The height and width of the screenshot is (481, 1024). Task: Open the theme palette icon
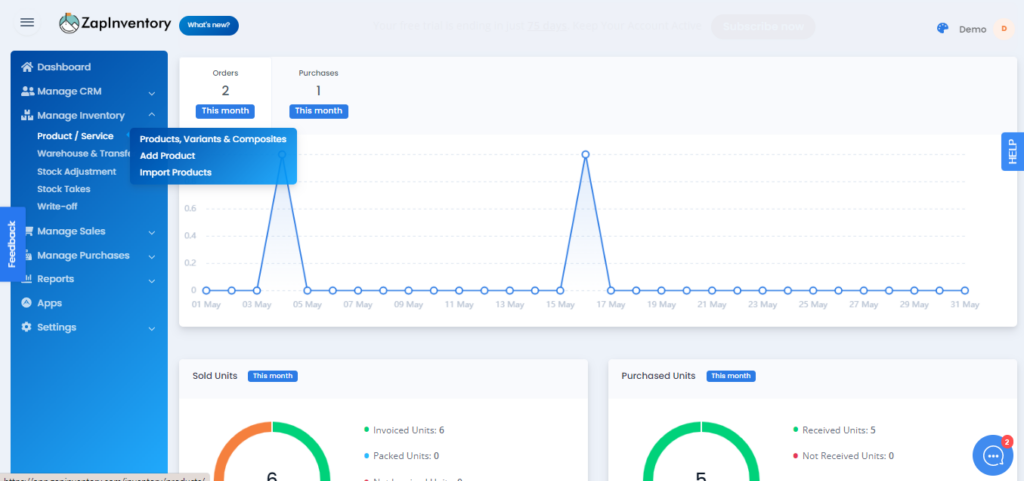[942, 29]
